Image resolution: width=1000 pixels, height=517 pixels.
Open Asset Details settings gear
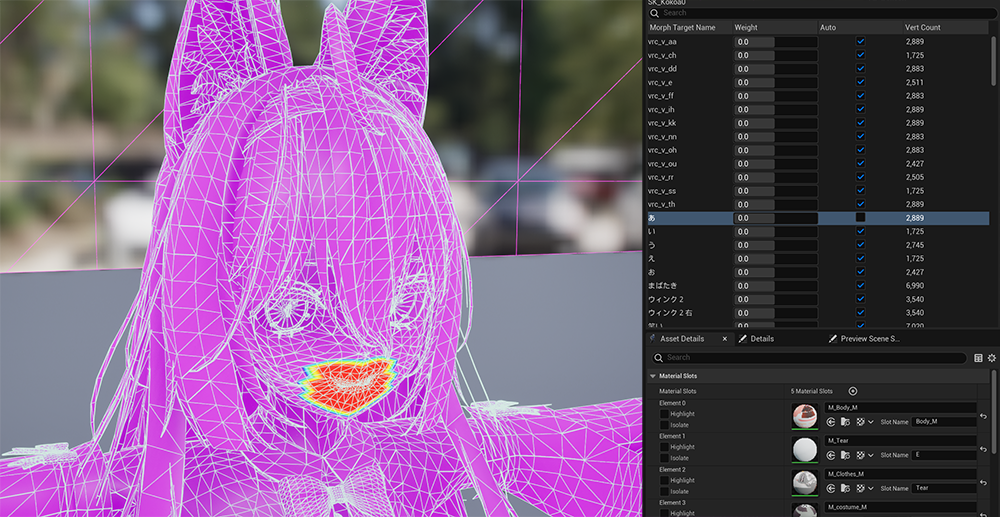pos(992,358)
